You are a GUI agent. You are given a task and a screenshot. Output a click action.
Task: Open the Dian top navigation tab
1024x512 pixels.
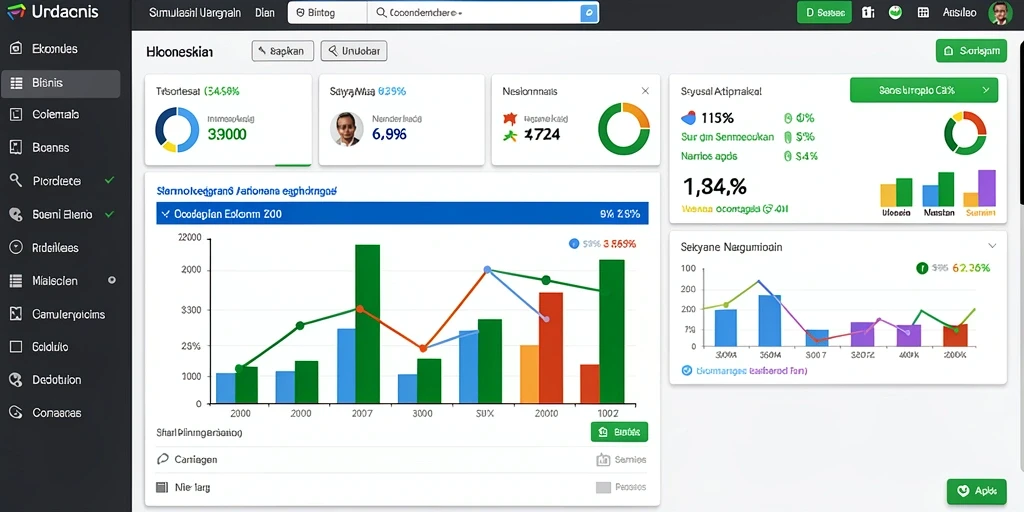click(265, 12)
